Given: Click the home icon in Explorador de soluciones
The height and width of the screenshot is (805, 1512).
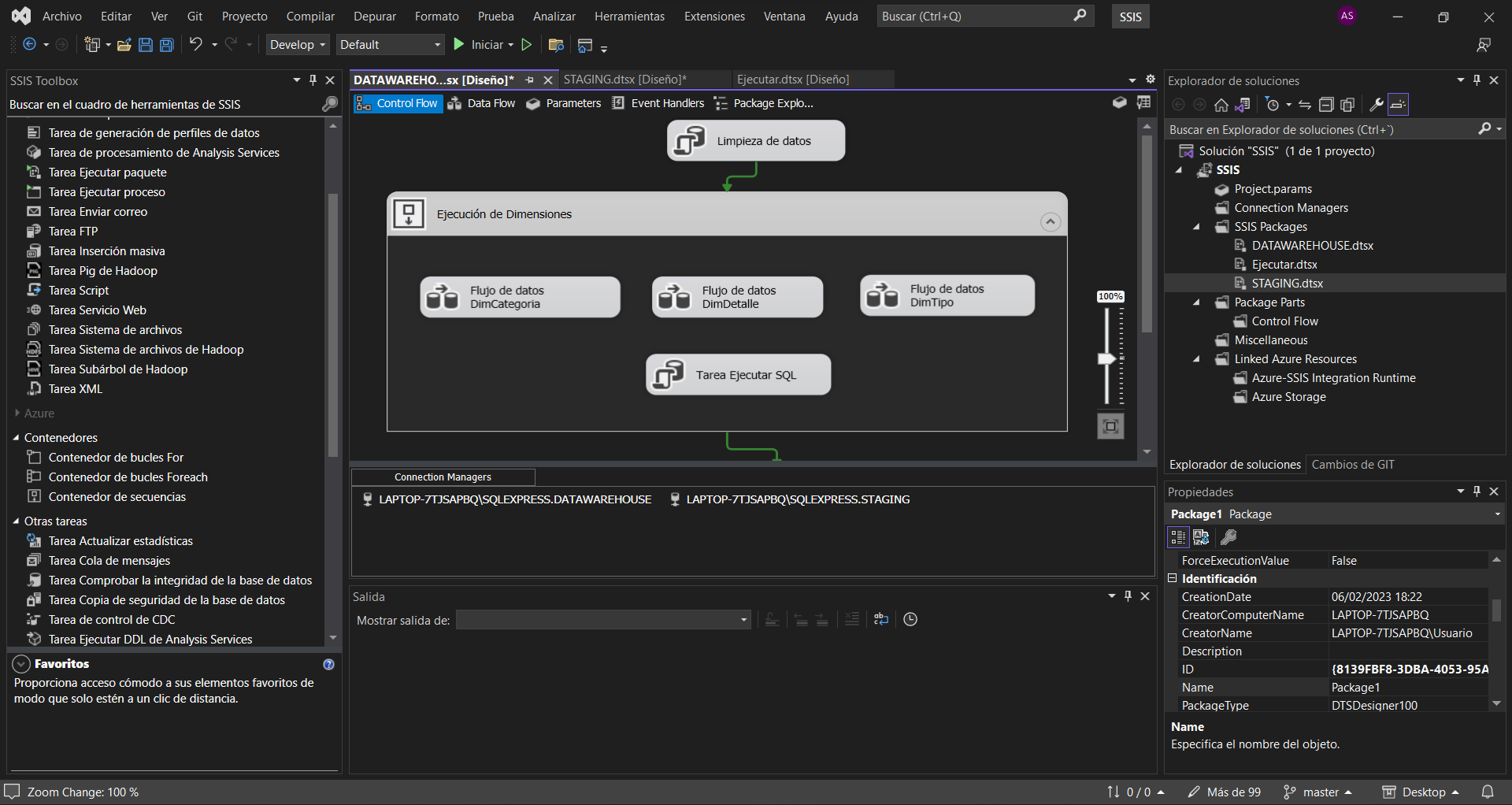Looking at the screenshot, I should tap(1221, 105).
